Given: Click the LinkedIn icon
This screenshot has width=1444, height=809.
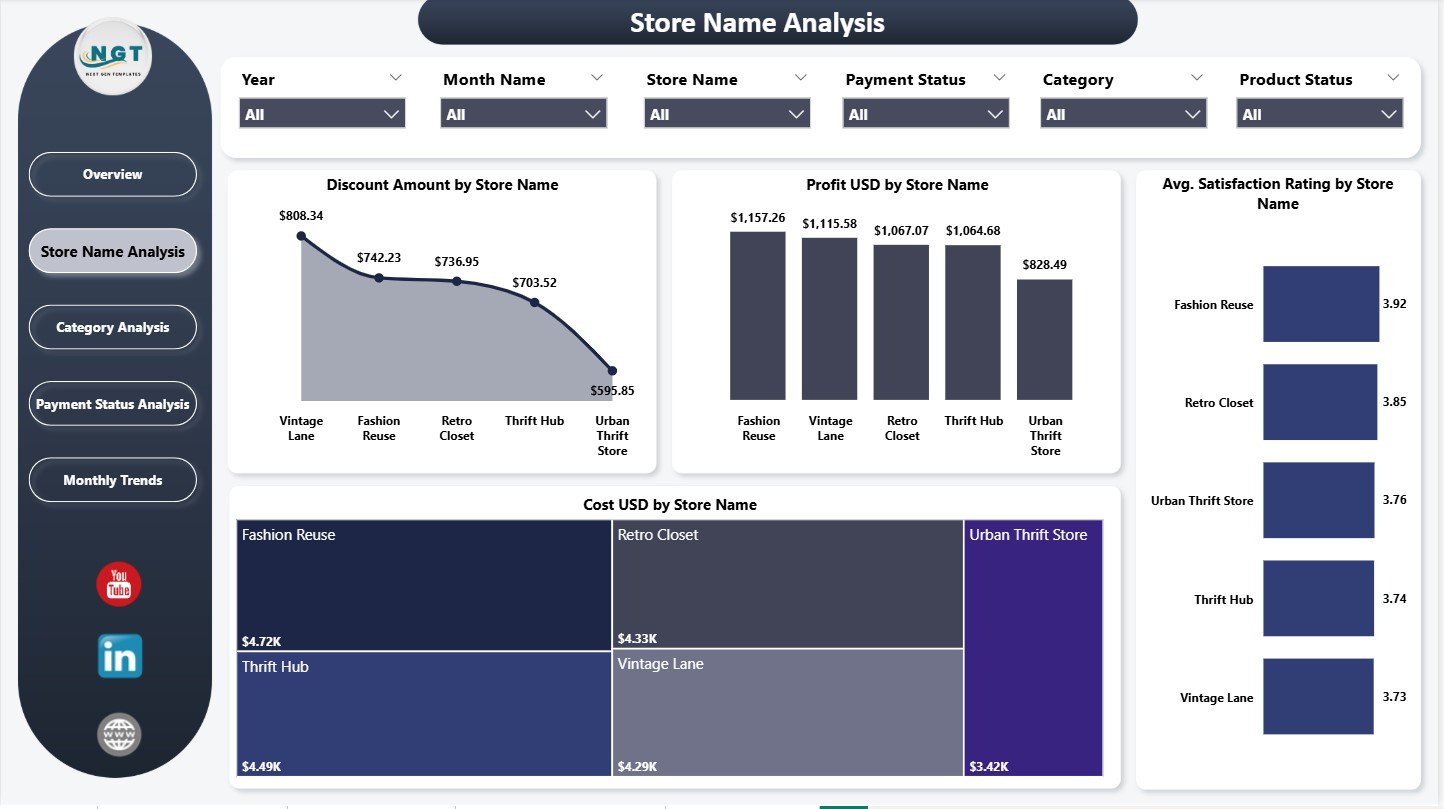Looking at the screenshot, I should click(x=118, y=656).
